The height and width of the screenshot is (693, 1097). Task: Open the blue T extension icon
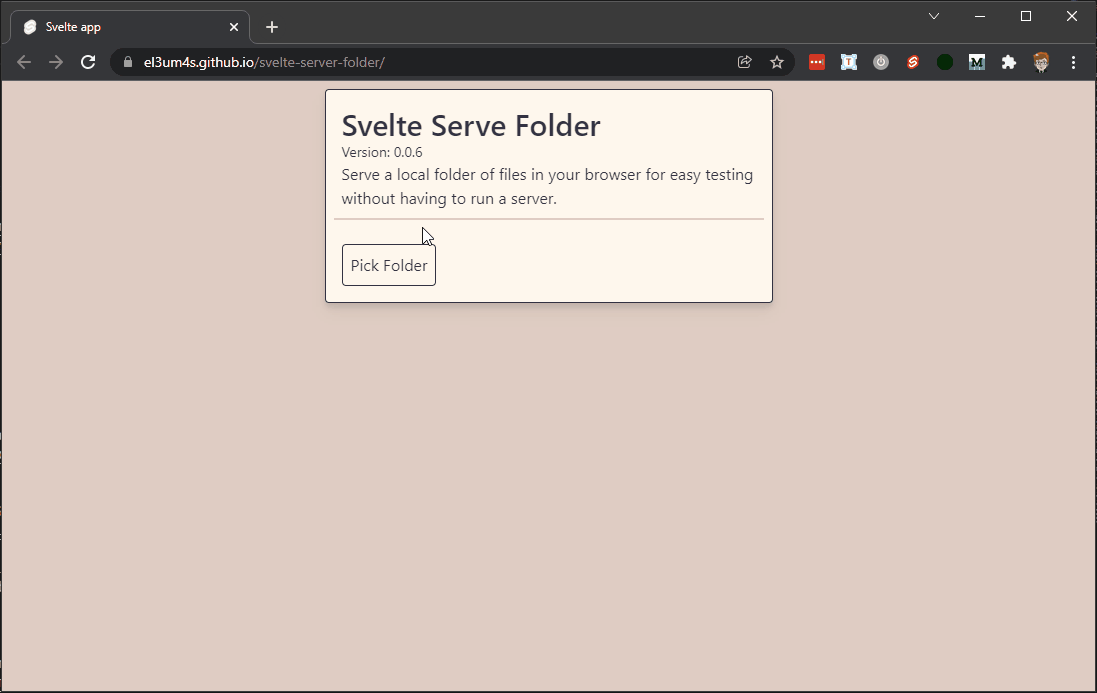[x=849, y=62]
